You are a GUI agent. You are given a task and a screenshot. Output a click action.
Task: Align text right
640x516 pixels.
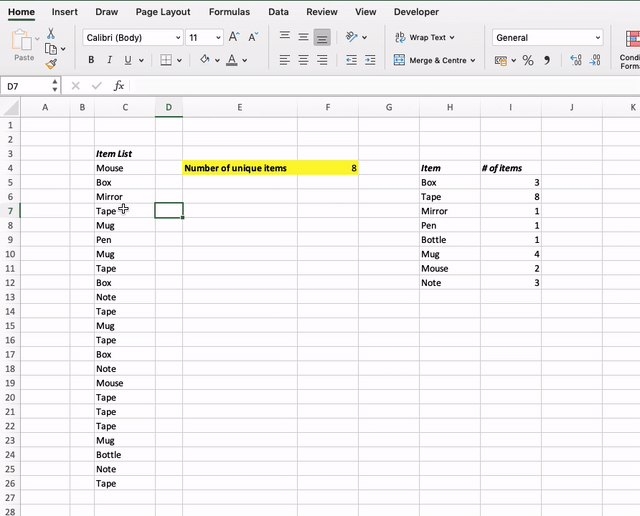point(322,60)
